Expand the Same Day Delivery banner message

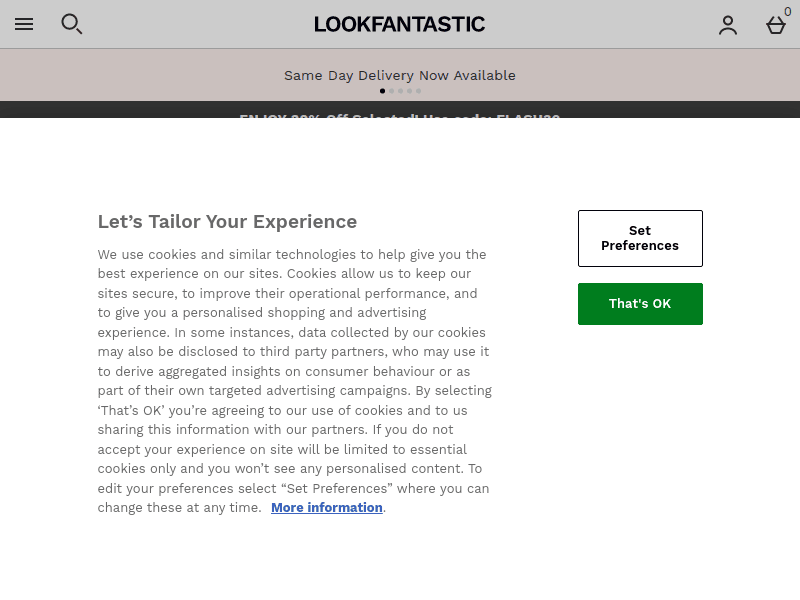400,75
